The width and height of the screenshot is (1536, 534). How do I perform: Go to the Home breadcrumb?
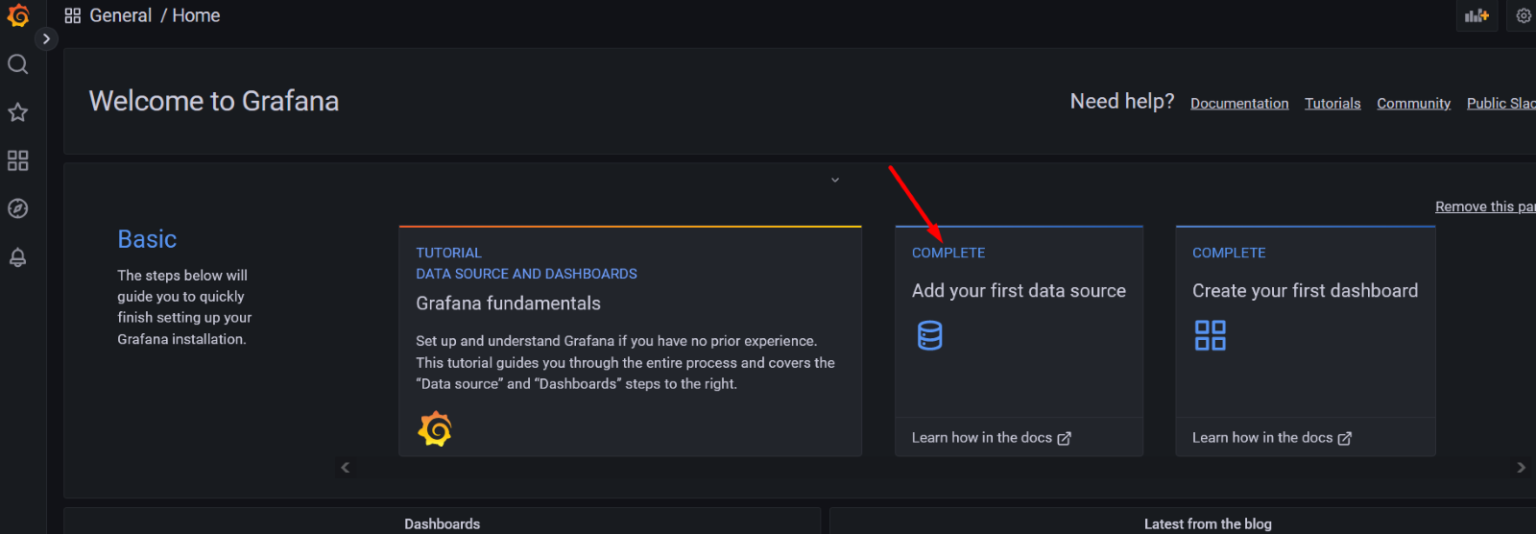coord(196,16)
